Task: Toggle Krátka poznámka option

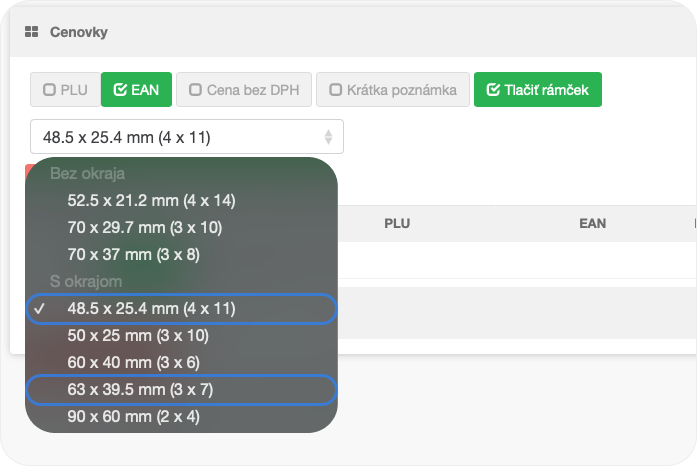Action: tap(392, 90)
